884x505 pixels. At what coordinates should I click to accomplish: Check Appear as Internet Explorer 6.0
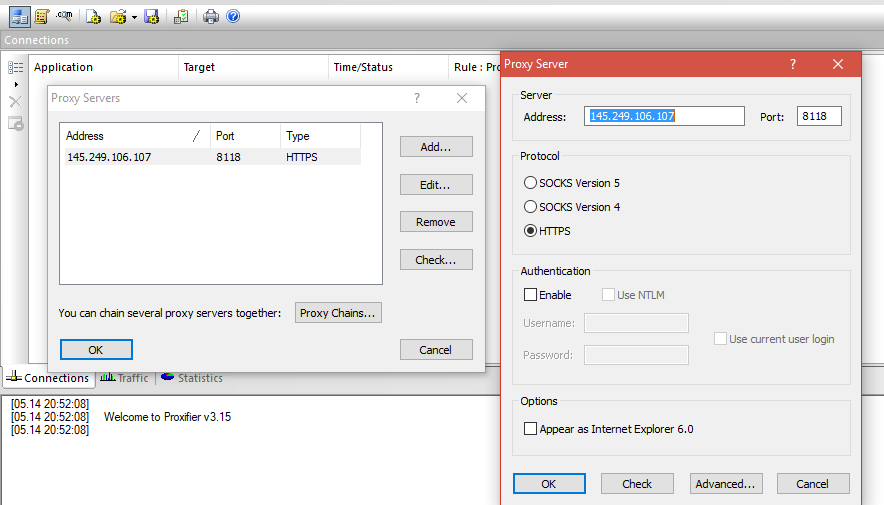(531, 429)
